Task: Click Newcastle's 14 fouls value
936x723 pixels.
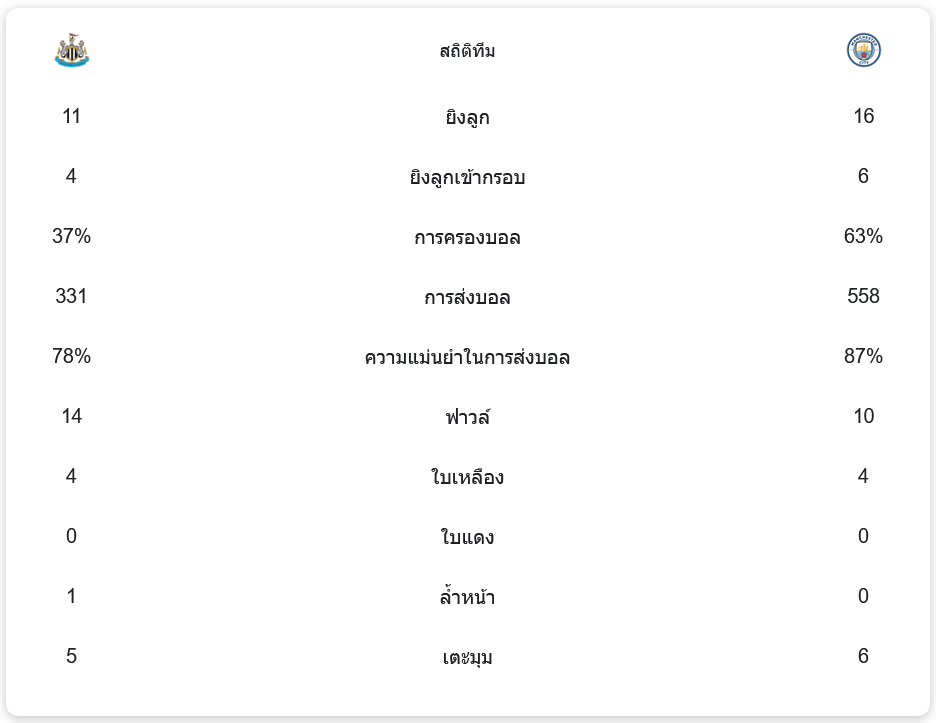Action: click(72, 417)
